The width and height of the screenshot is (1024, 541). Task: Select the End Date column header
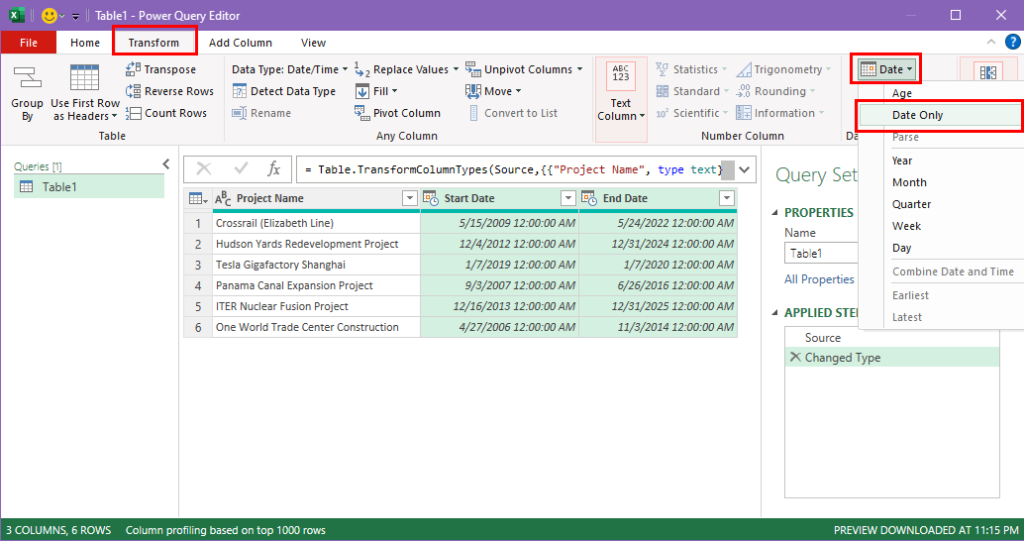tap(658, 198)
